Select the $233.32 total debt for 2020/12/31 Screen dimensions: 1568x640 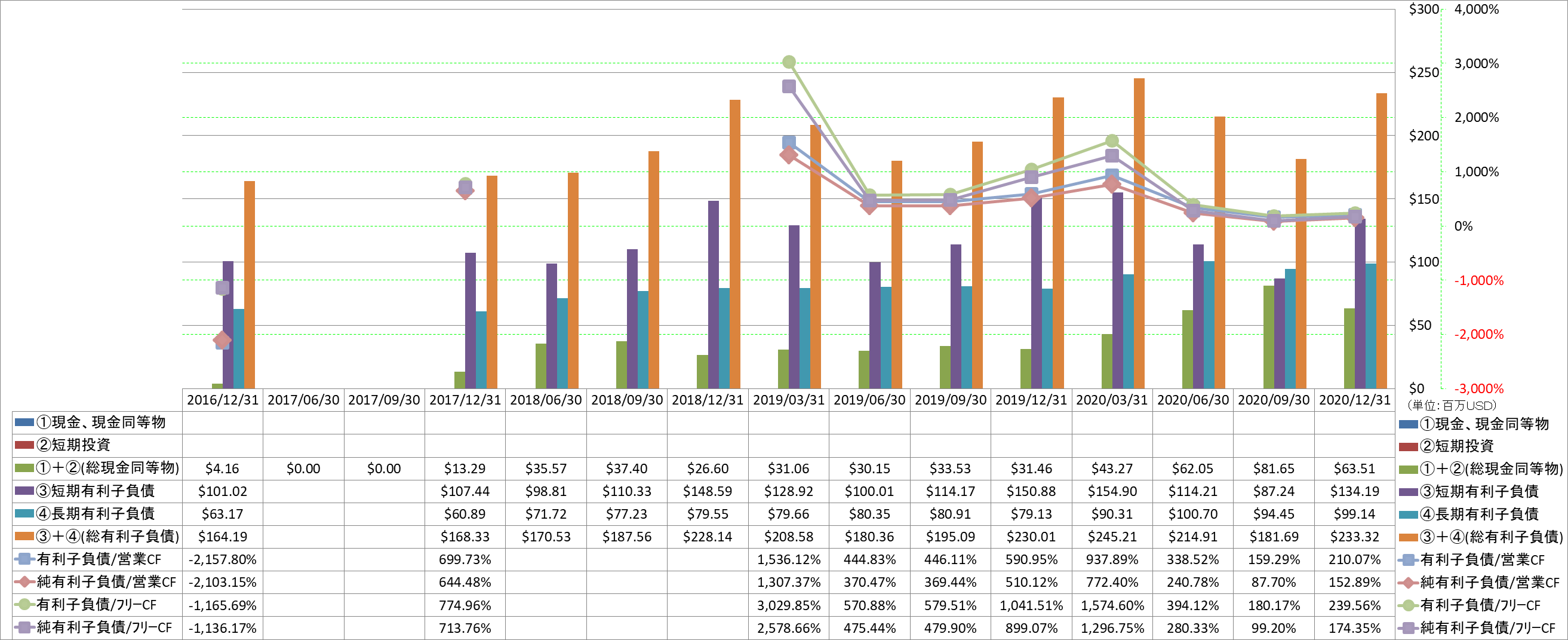(x=1354, y=537)
